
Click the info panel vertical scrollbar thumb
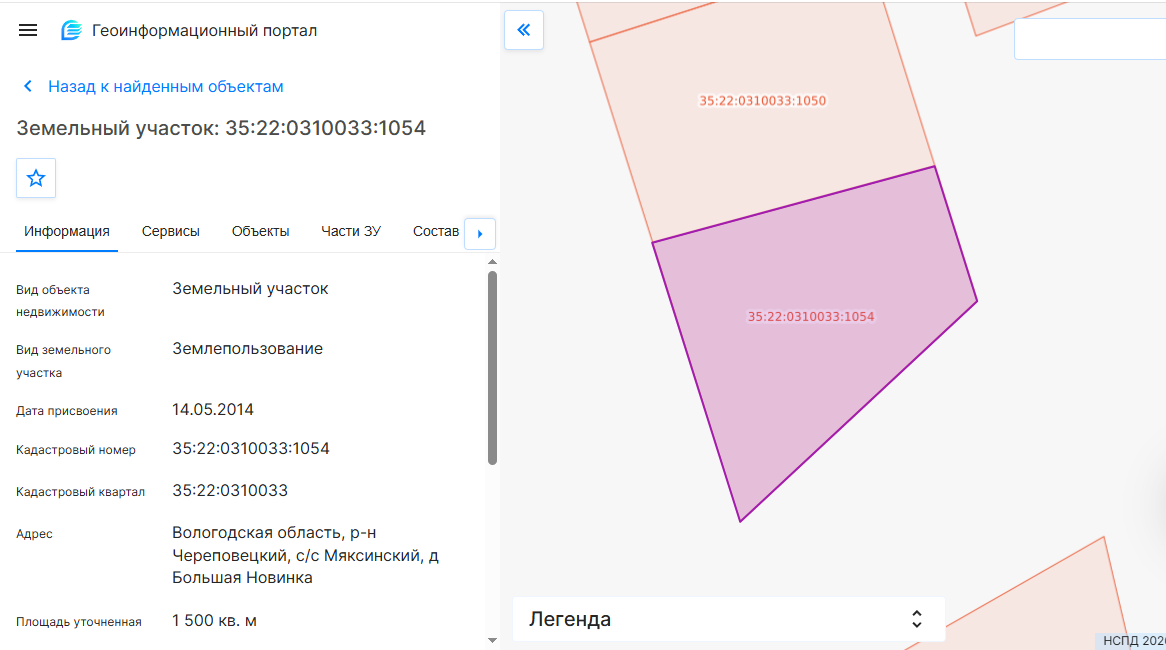click(492, 368)
